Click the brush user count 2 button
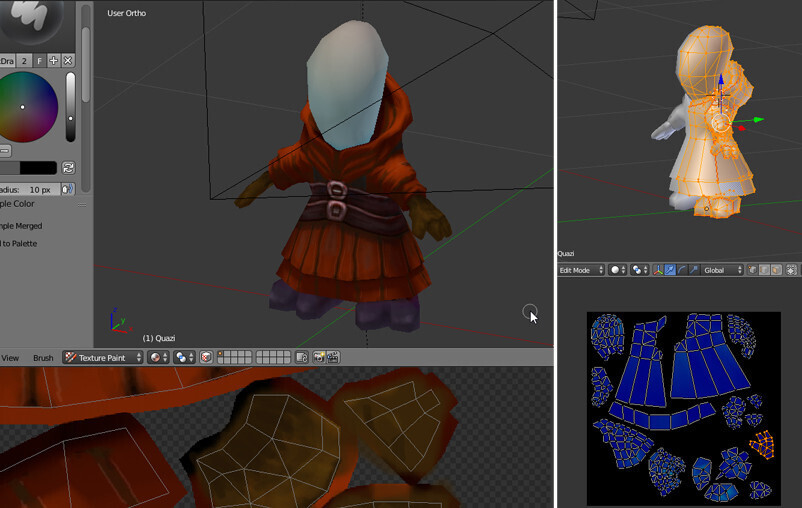The image size is (802, 508). coord(24,61)
